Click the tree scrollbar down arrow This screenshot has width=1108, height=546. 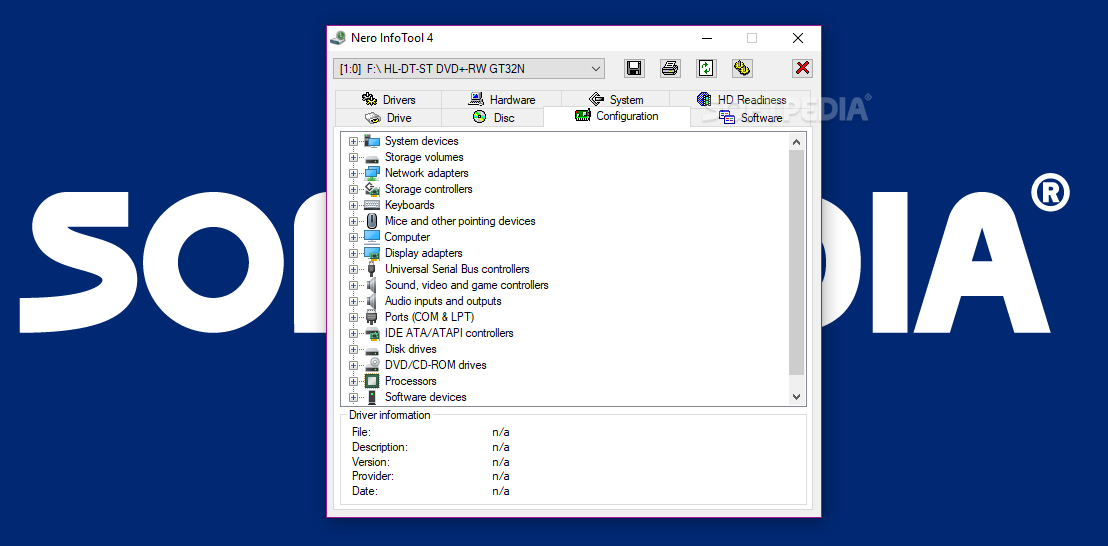[796, 397]
